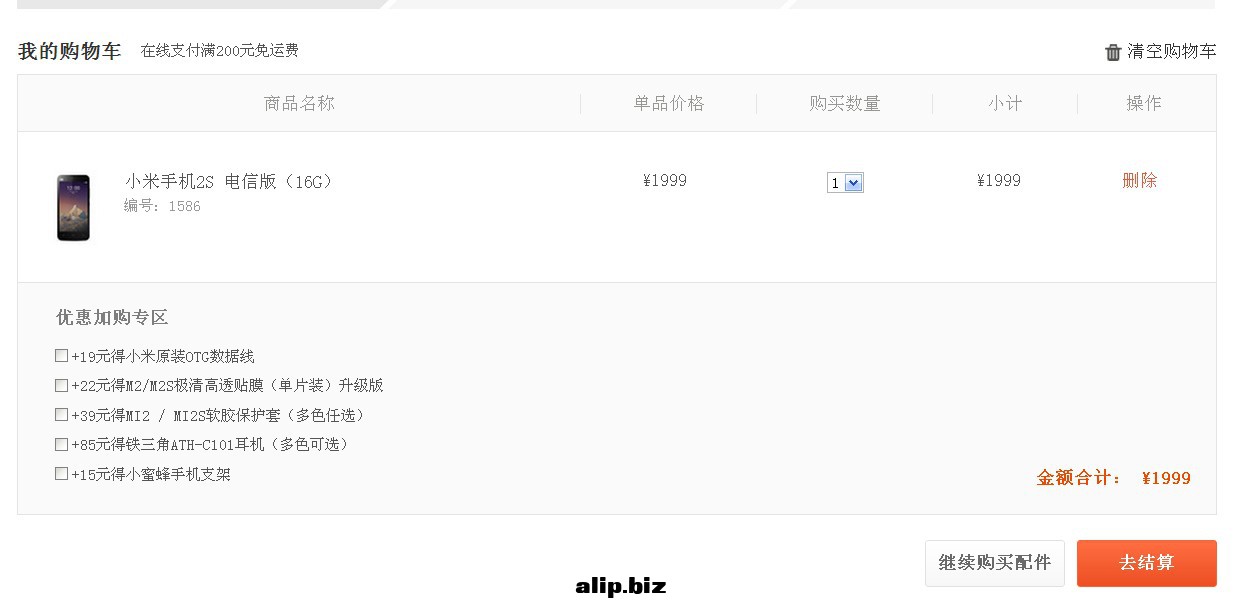Expand the purchase quantity dropdown

point(845,183)
